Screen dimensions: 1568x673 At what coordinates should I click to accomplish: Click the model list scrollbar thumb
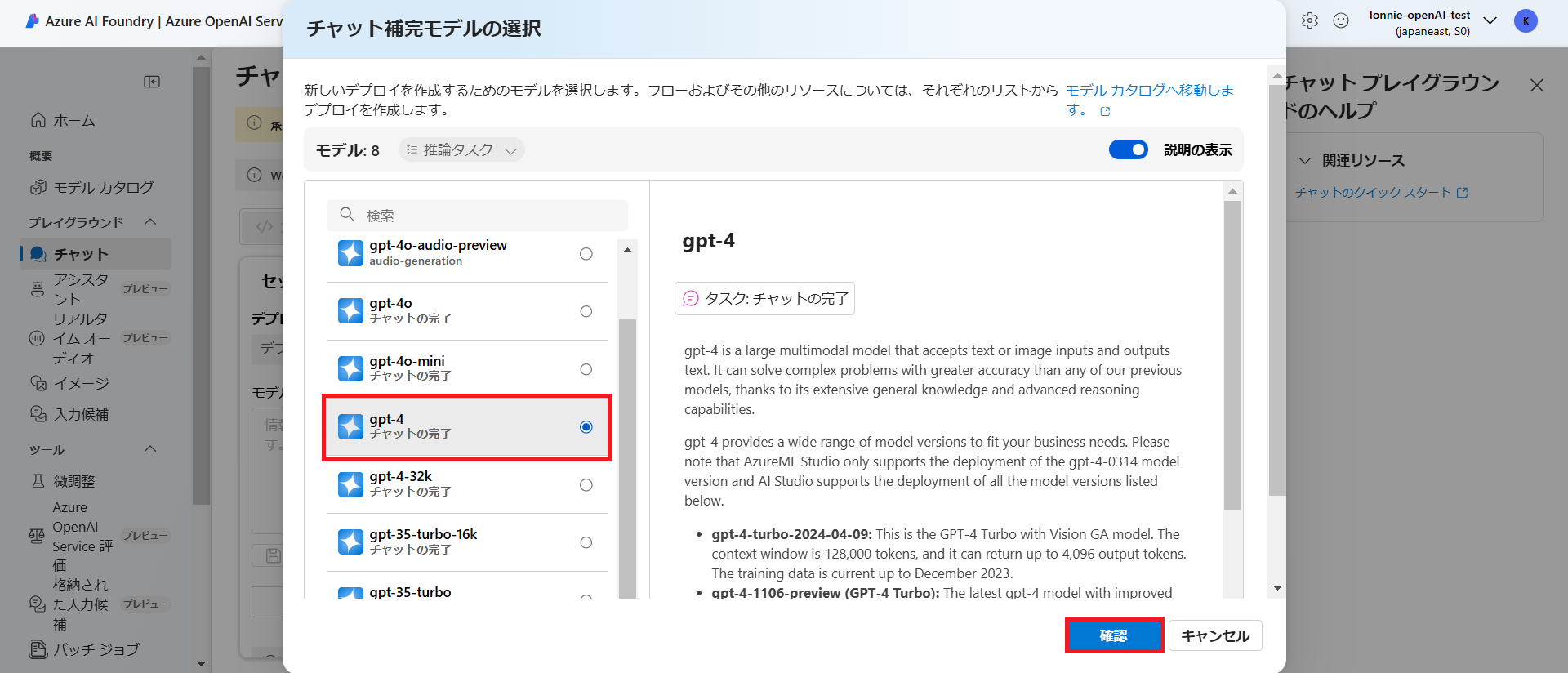click(627, 457)
